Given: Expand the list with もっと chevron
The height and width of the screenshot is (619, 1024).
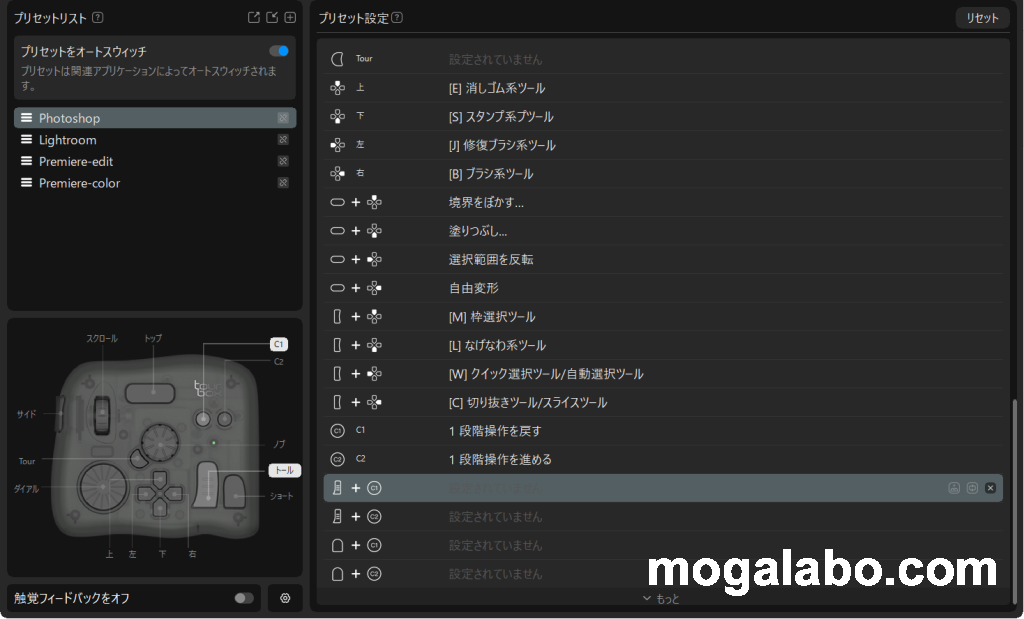Looking at the screenshot, I should tap(660, 598).
